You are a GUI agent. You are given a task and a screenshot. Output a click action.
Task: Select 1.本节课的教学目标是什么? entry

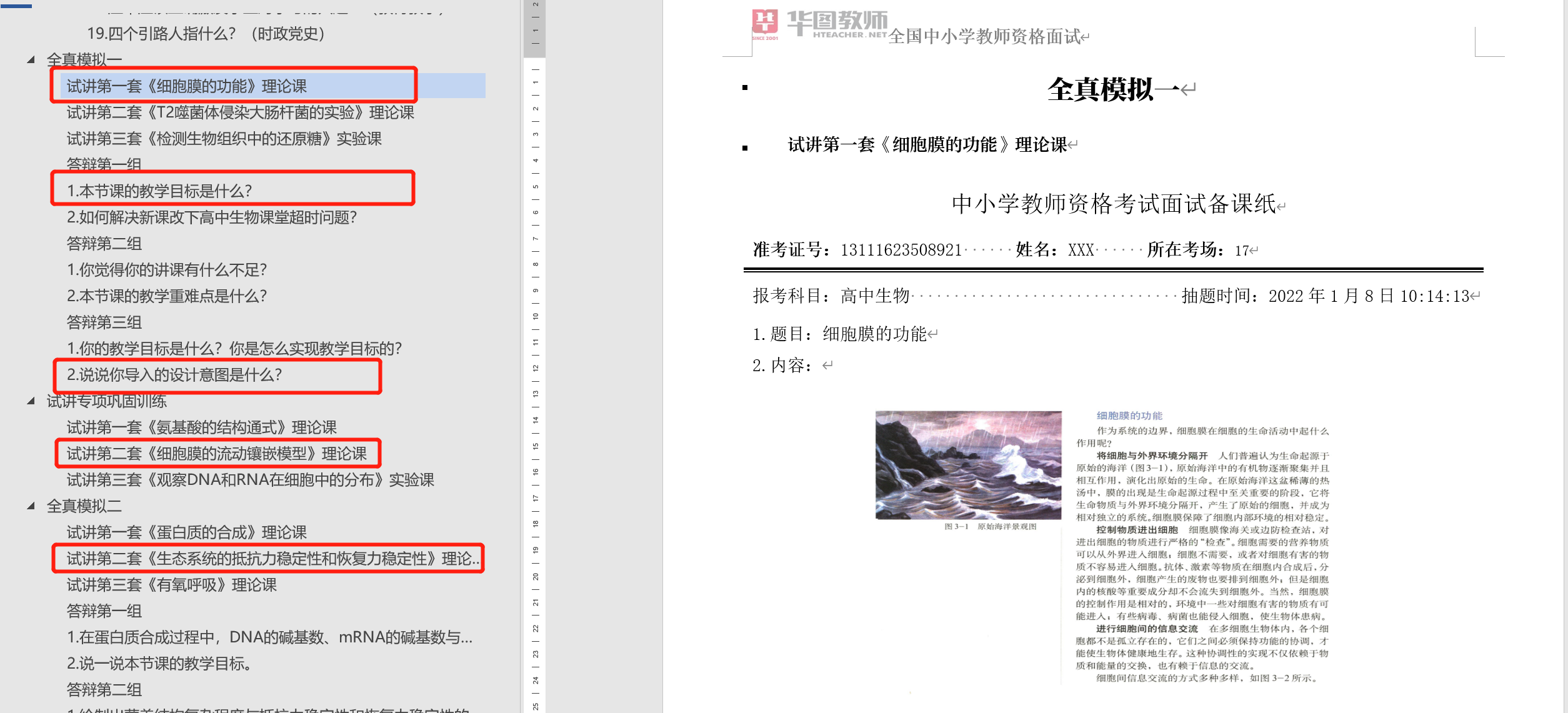click(159, 191)
